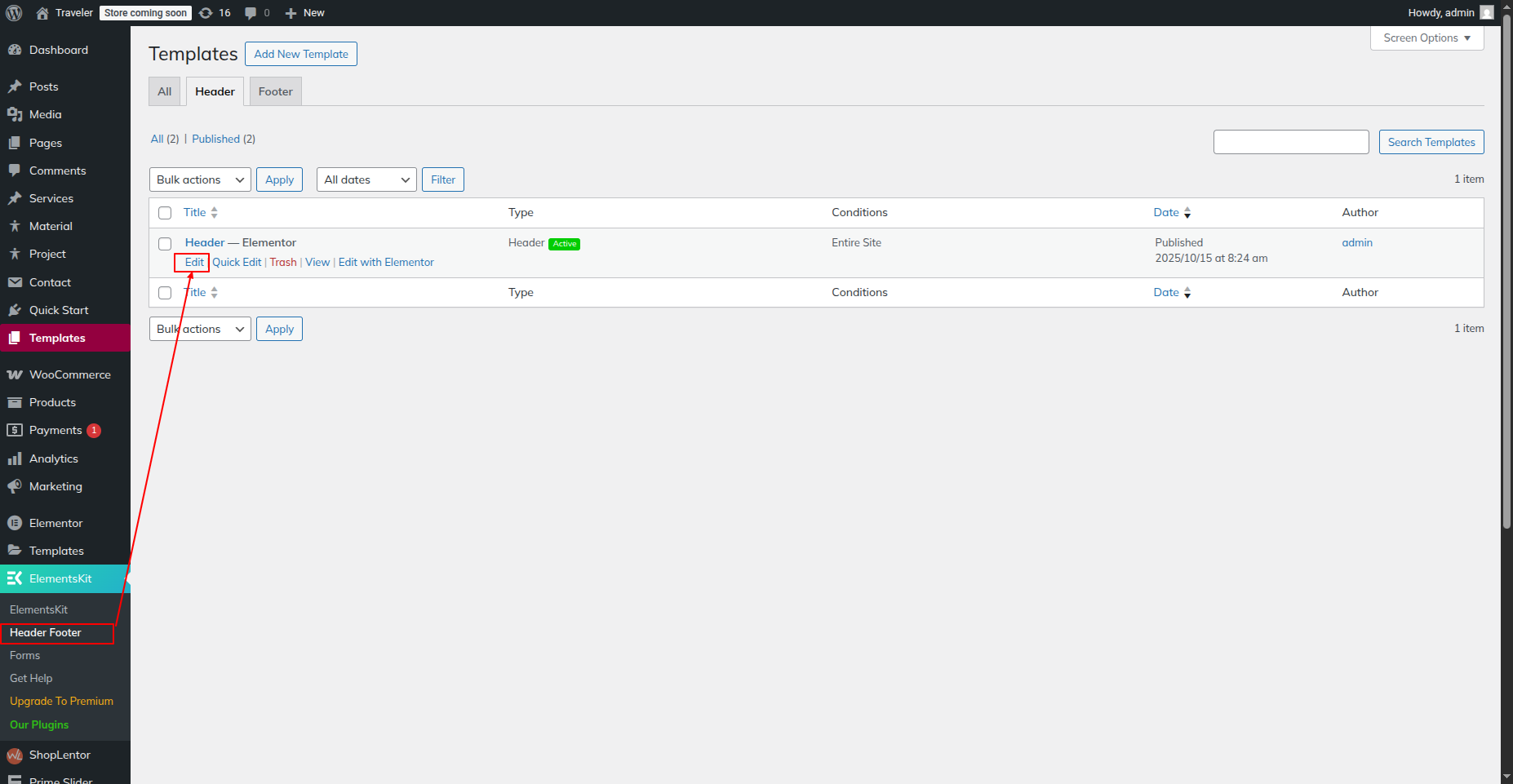Image resolution: width=1513 pixels, height=784 pixels.
Task: Click the comments bubble icon in admin bar
Action: click(251, 13)
